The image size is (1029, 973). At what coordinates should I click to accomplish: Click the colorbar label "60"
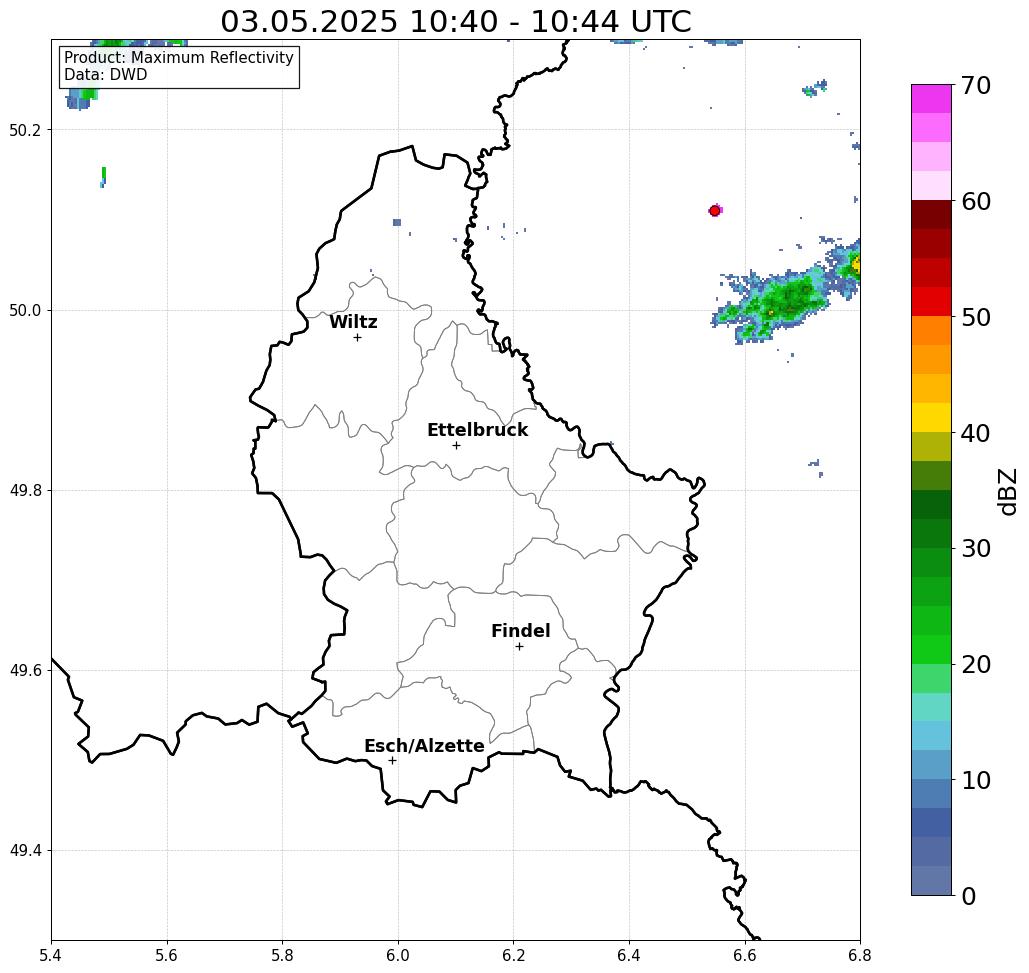point(976,201)
